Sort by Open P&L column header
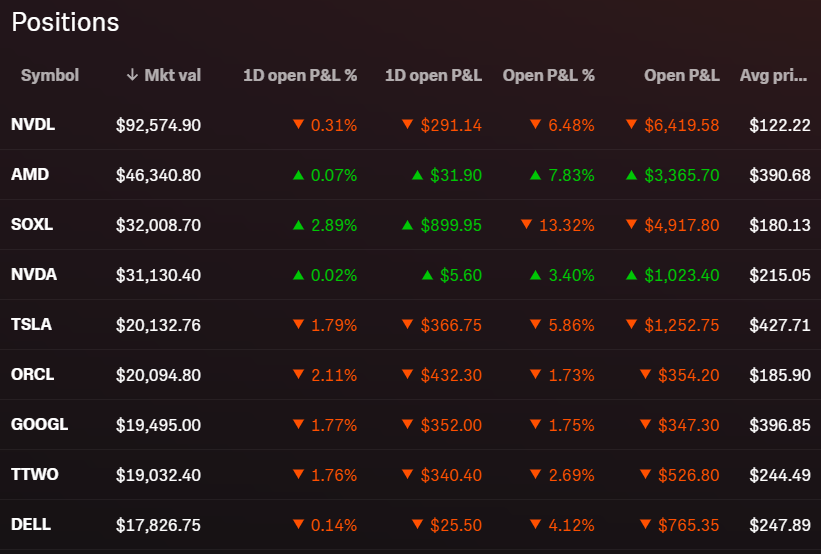Screen dimensions: 821x554 [x=681, y=75]
